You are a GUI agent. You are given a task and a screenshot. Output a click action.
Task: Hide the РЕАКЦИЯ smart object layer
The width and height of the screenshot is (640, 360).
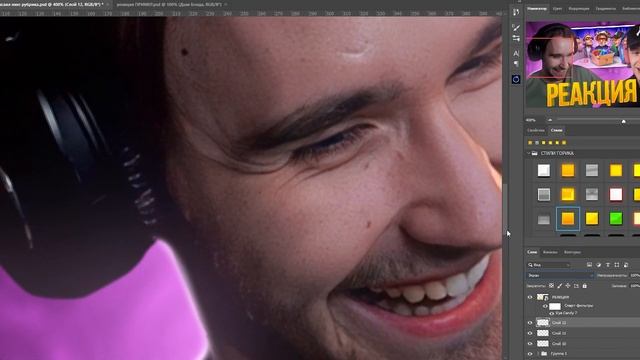click(x=530, y=297)
